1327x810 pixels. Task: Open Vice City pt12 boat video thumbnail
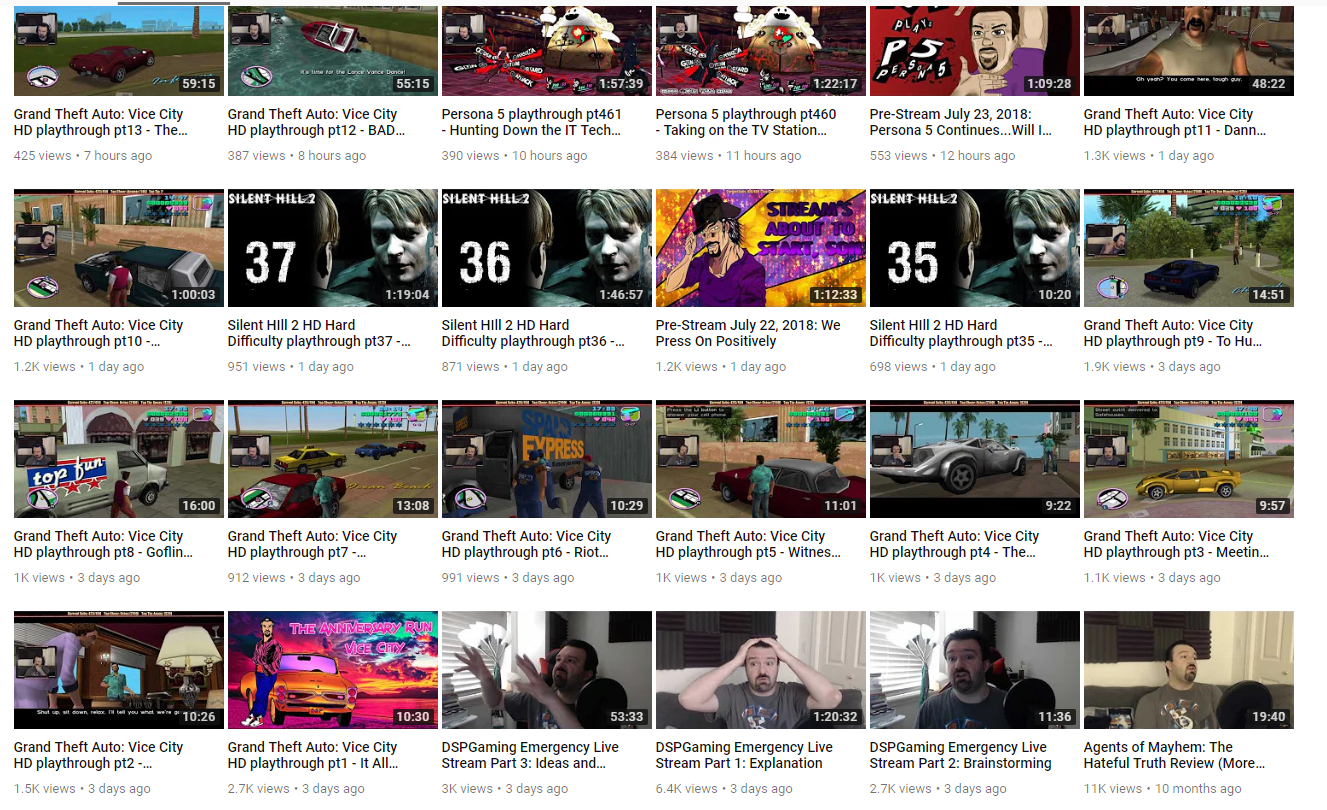point(333,51)
